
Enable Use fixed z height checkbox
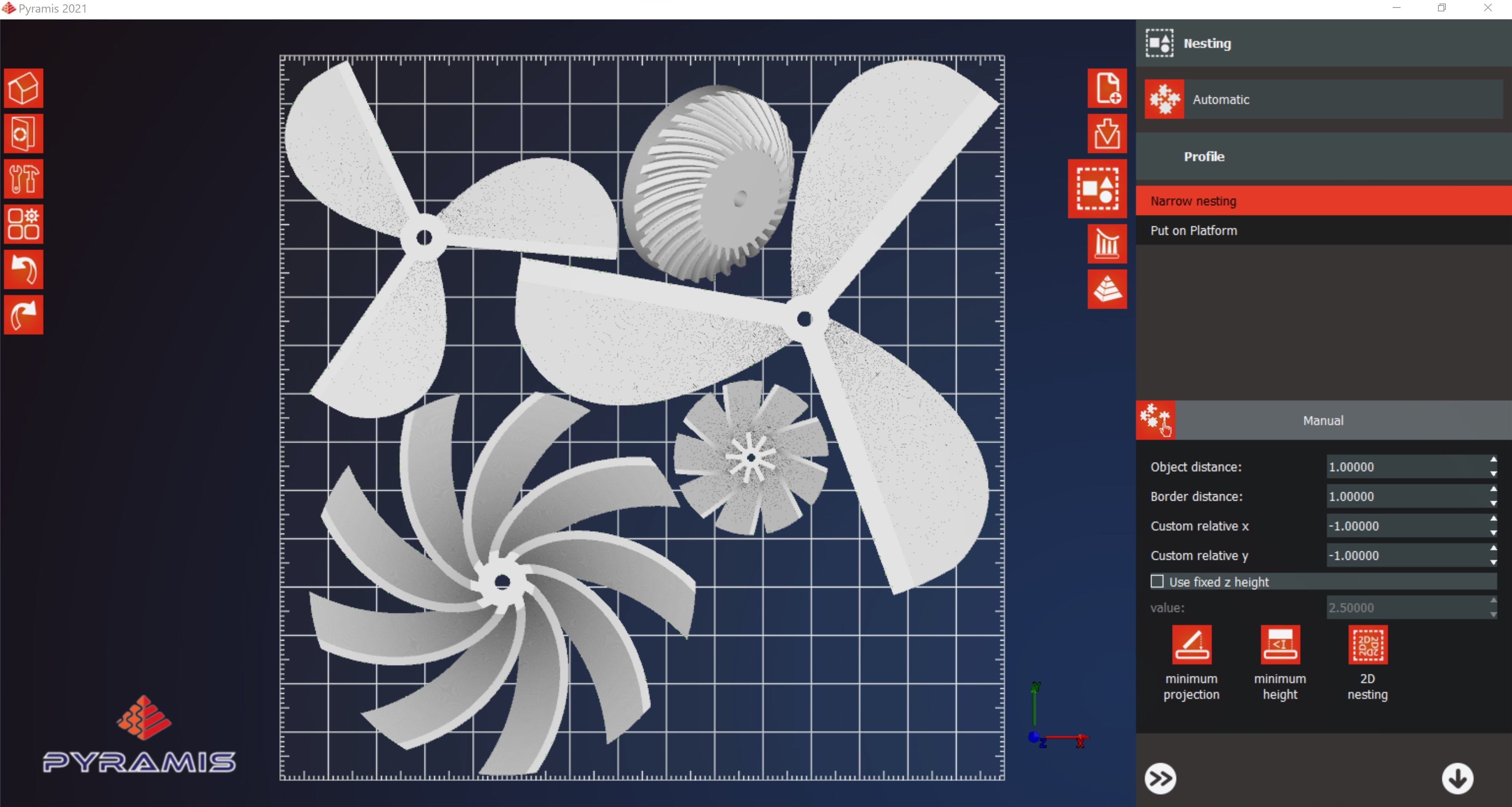pos(1157,581)
